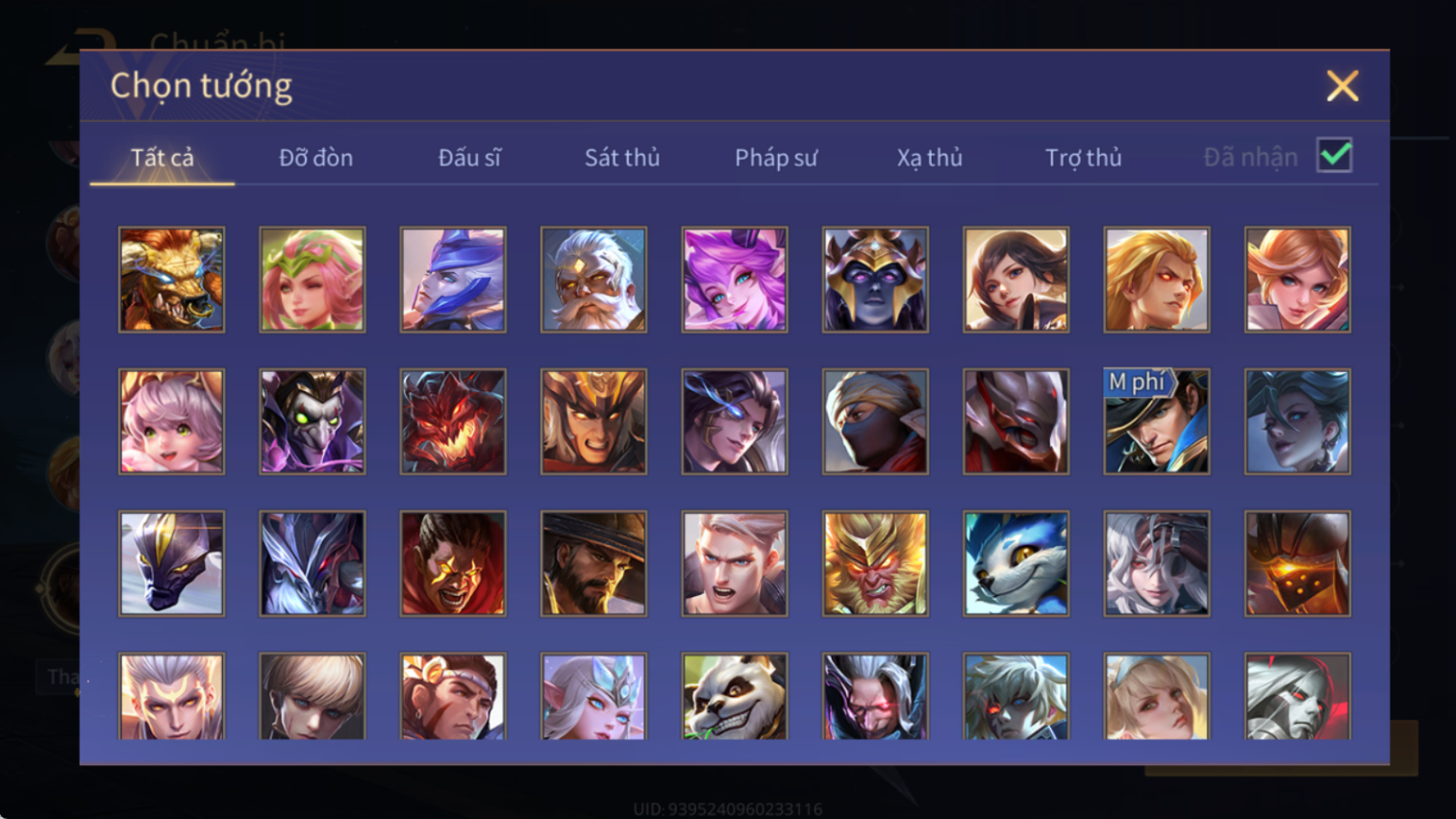Select the golden dragon beast hero portrait

171,280
